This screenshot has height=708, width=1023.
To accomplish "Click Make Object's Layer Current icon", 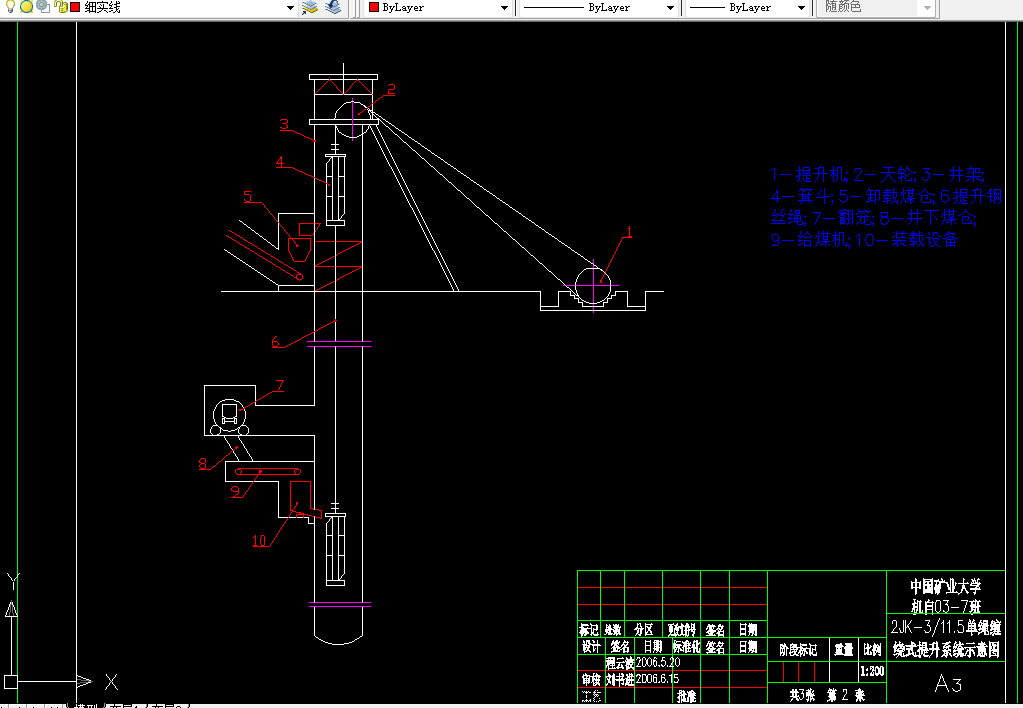I will coord(310,7).
